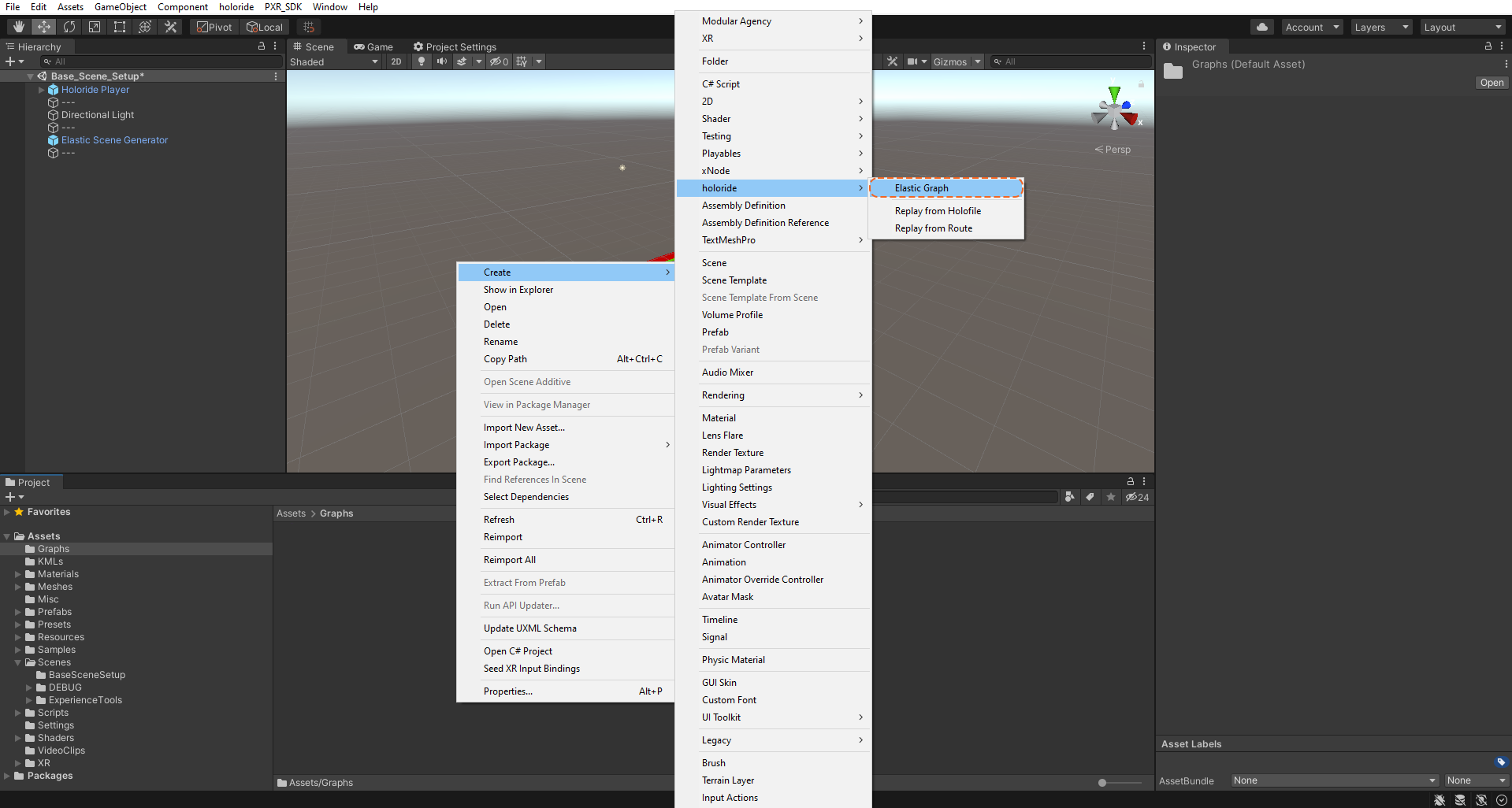Expand the Holoride Player hierarchy item
The width and height of the screenshot is (1512, 808).
[42, 90]
